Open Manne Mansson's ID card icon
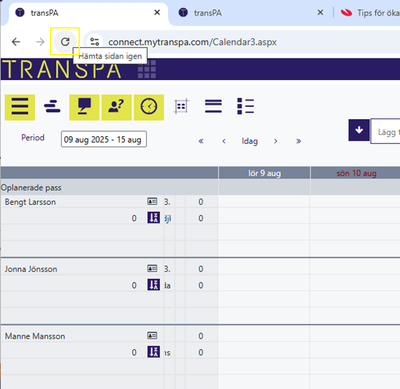Screen dimensions: 400x389 pos(152,336)
